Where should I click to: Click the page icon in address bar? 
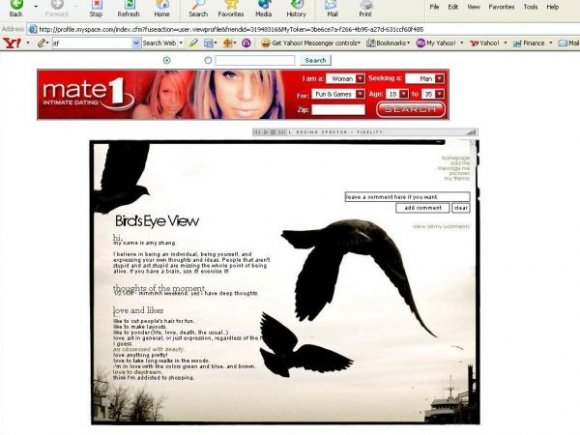point(33,29)
